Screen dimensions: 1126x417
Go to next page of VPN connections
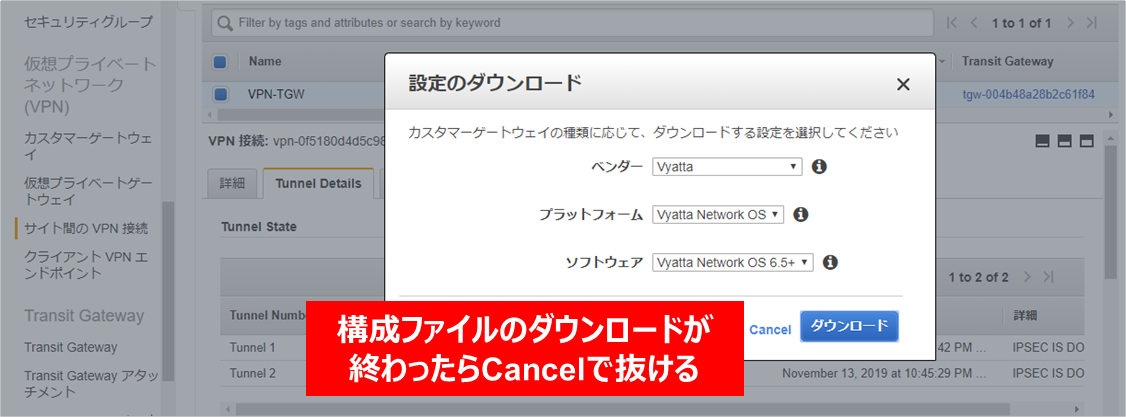tap(1071, 22)
